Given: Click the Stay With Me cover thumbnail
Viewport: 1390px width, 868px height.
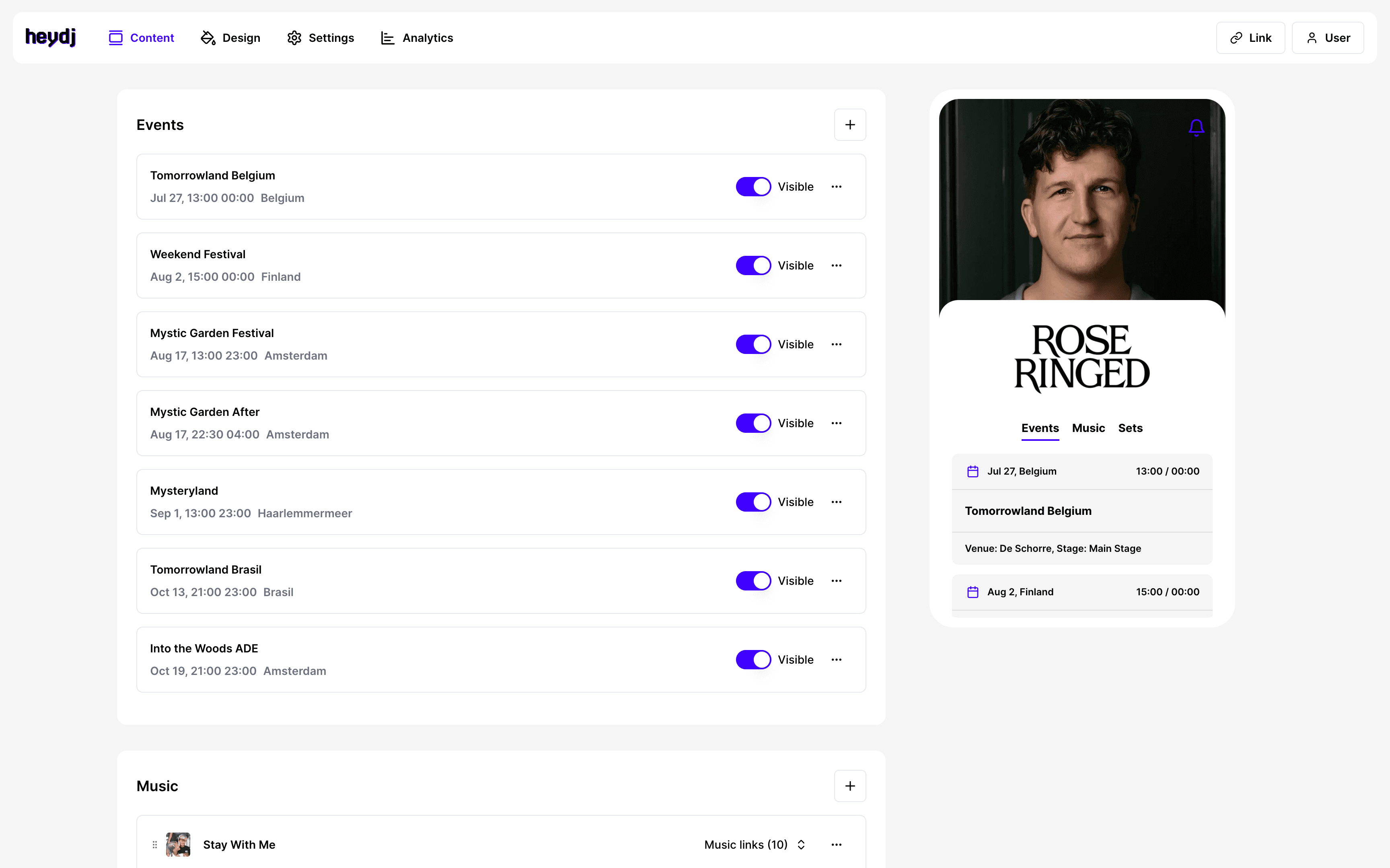Looking at the screenshot, I should [178, 844].
